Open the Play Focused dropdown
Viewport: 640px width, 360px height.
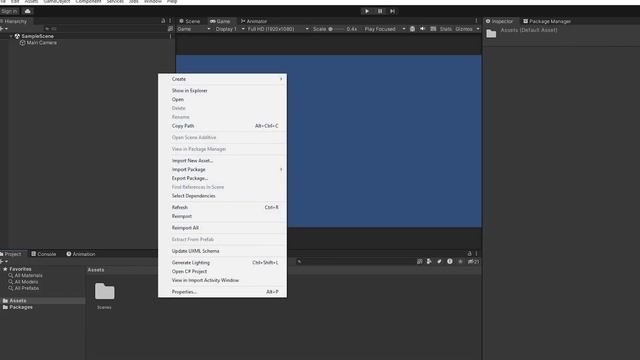[x=384, y=29]
